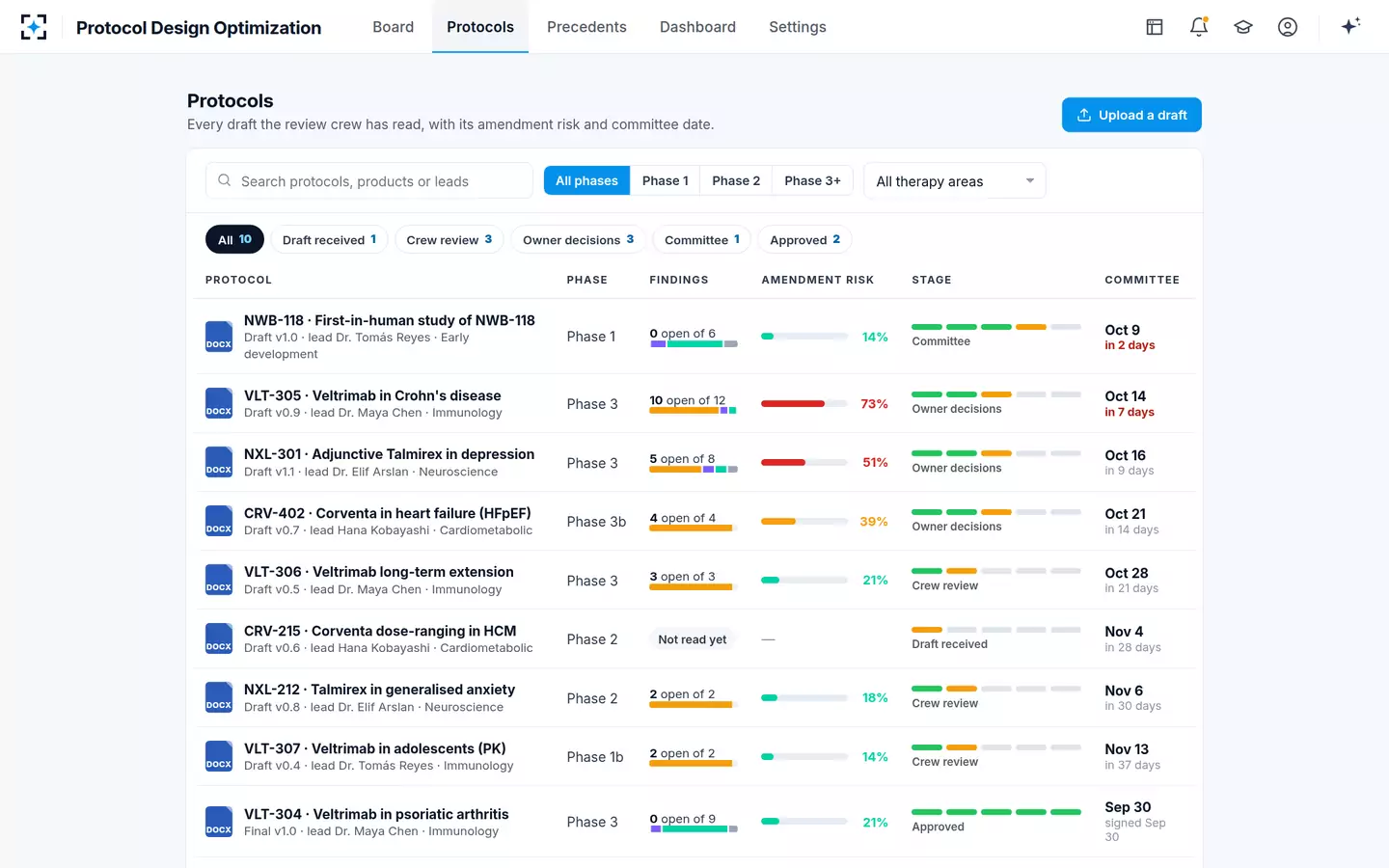The image size is (1389, 868).
Task: Filter by Owner decisions chip
Action: pyautogui.click(x=578, y=239)
